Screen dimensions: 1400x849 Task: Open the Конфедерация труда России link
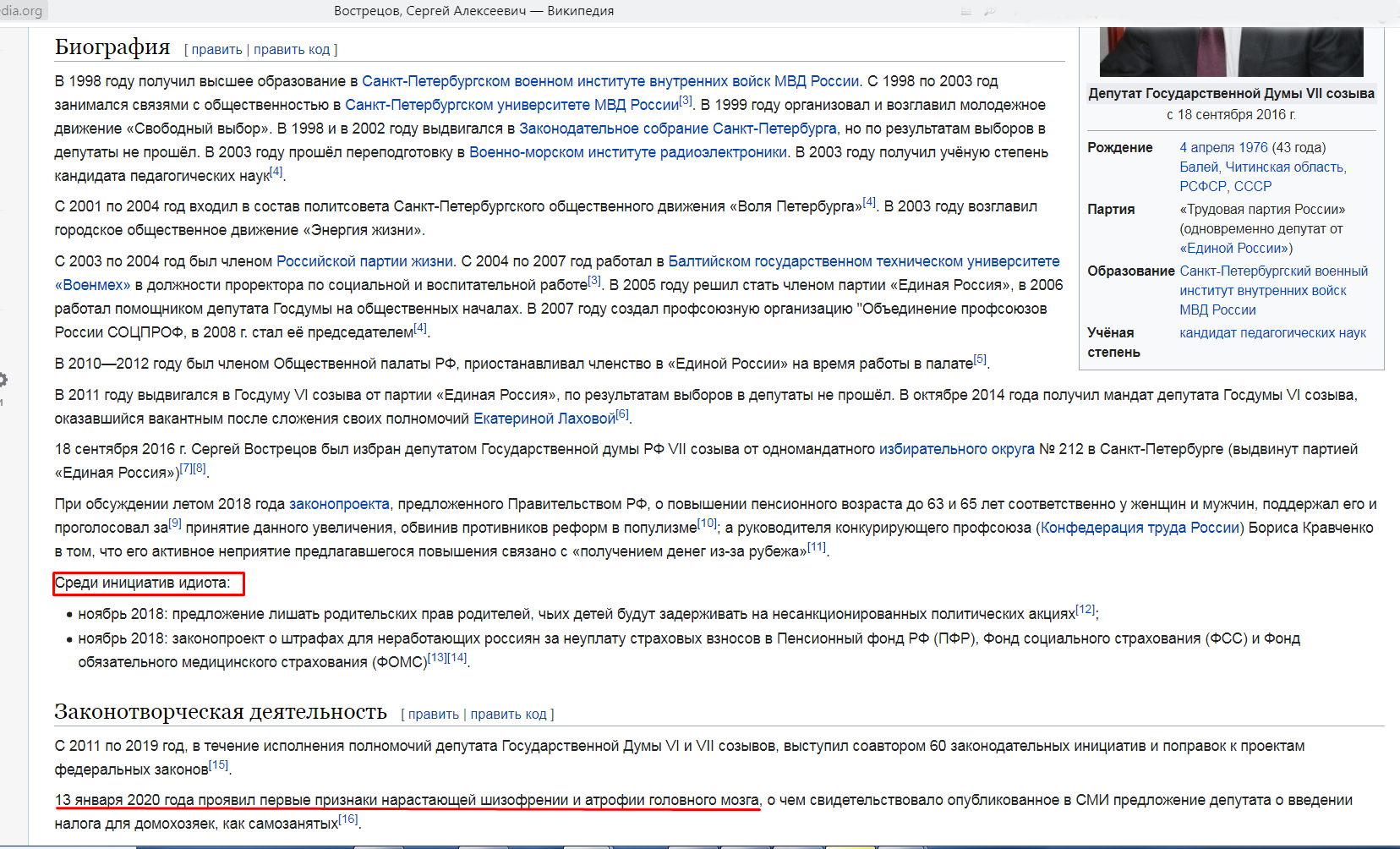[1140, 528]
